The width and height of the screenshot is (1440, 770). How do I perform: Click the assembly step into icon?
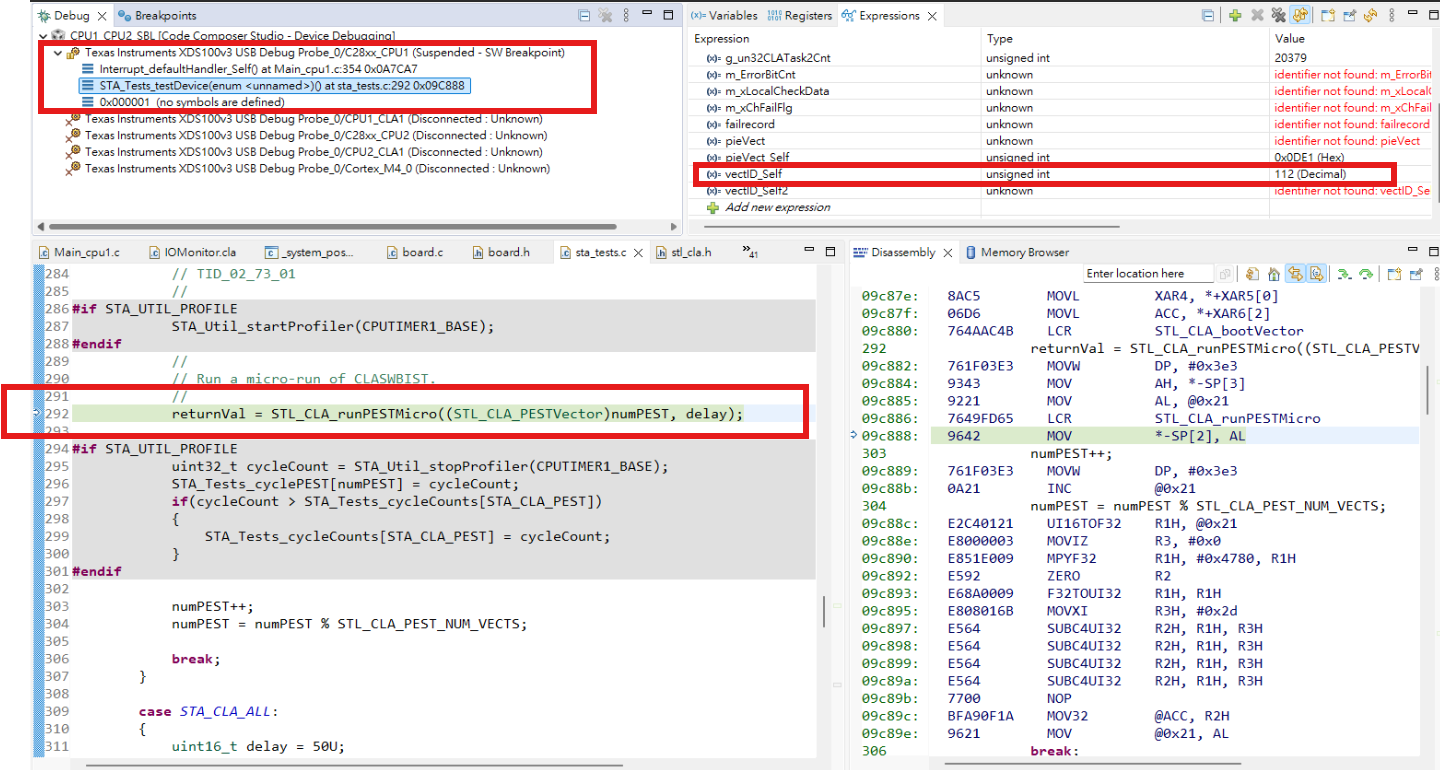click(x=1345, y=273)
